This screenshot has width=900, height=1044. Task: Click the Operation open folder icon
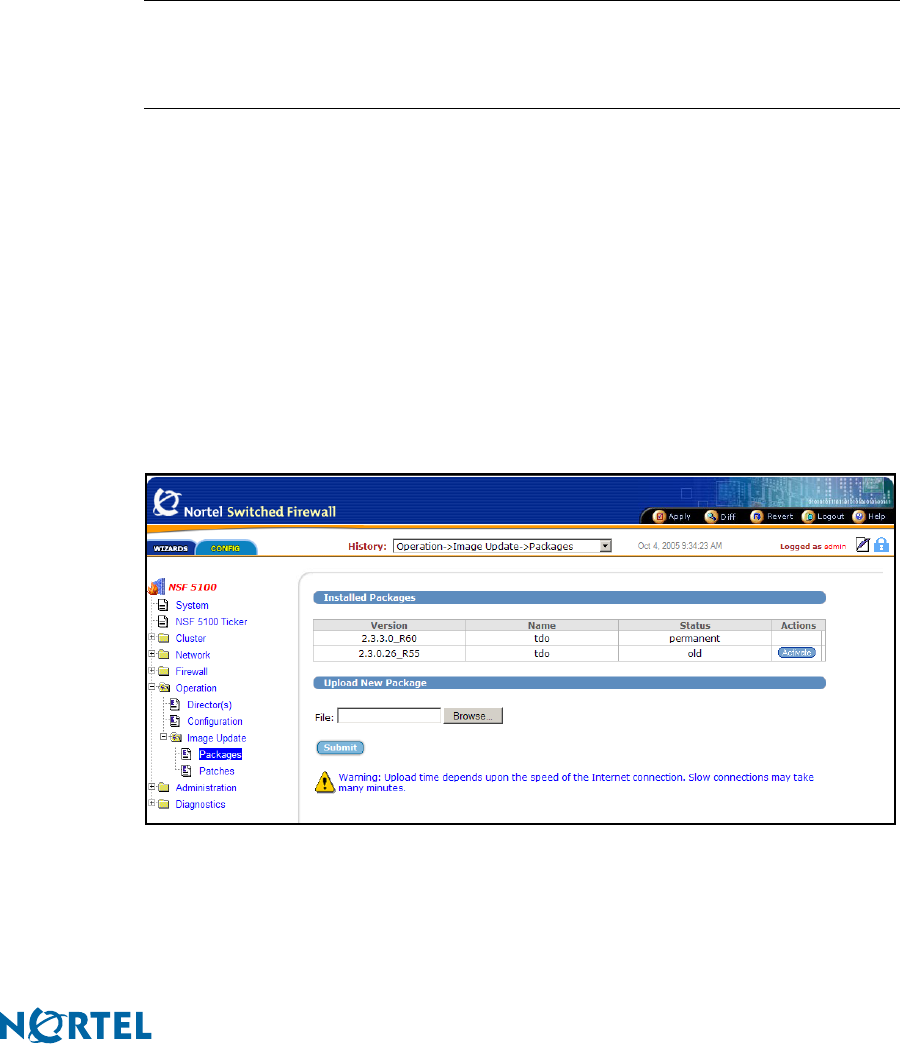click(164, 688)
